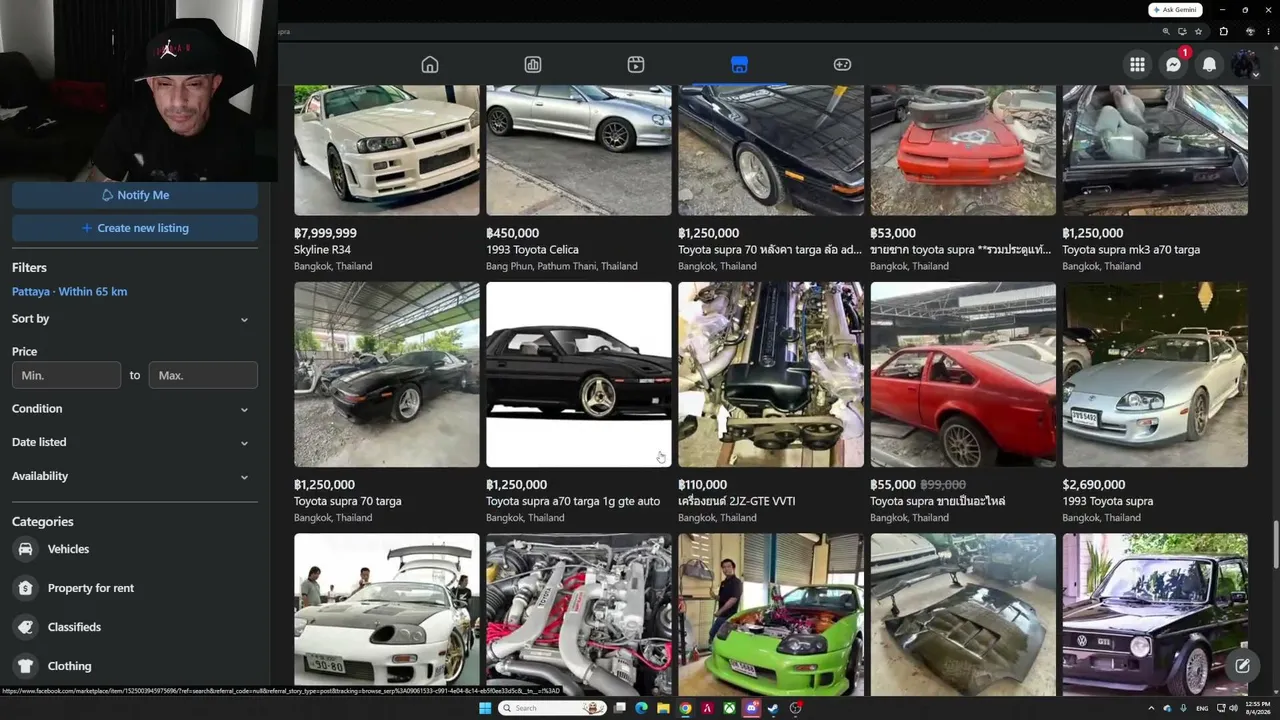Open the taskbar clock showing 12:55 PM
1280x720 pixels.
[1257, 708]
